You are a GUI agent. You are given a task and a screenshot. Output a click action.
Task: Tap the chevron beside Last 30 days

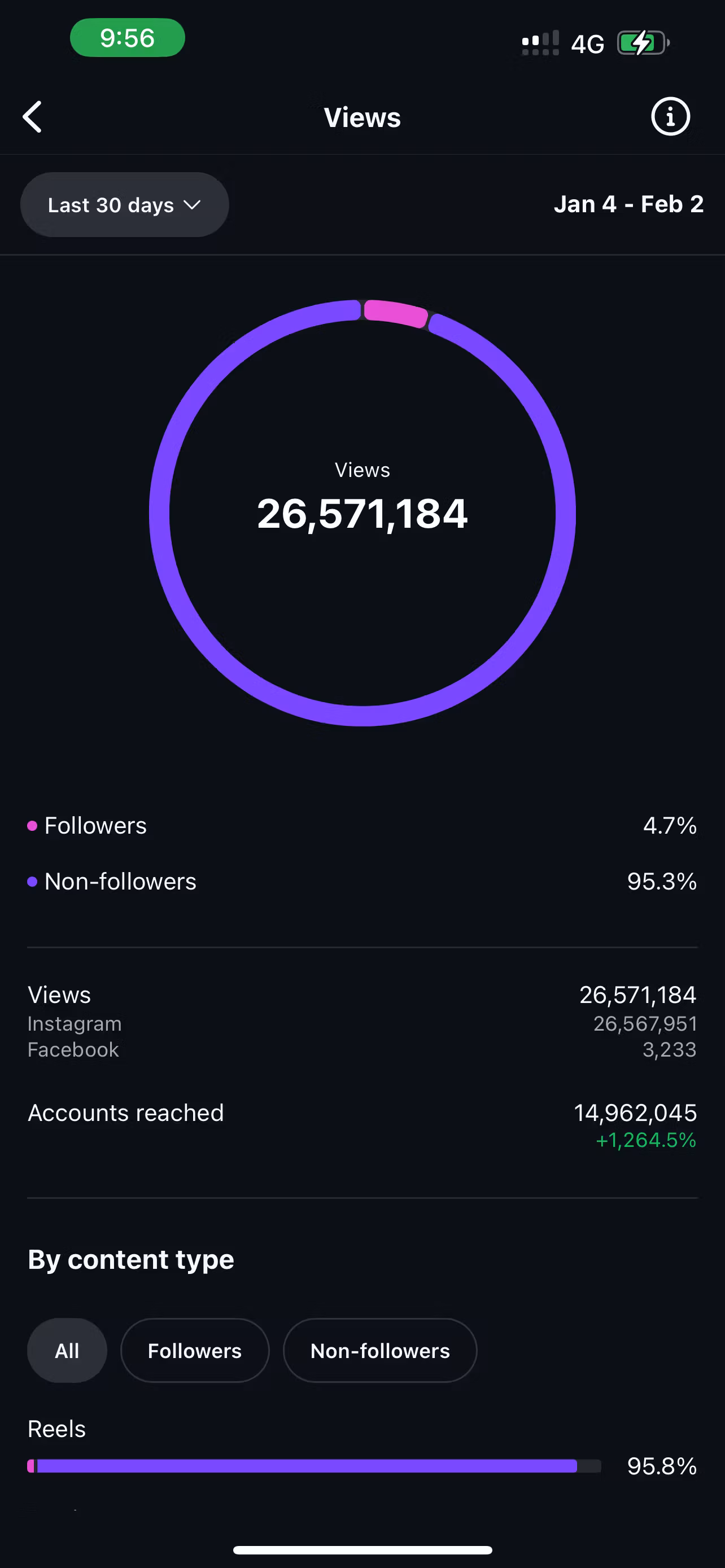(x=192, y=205)
